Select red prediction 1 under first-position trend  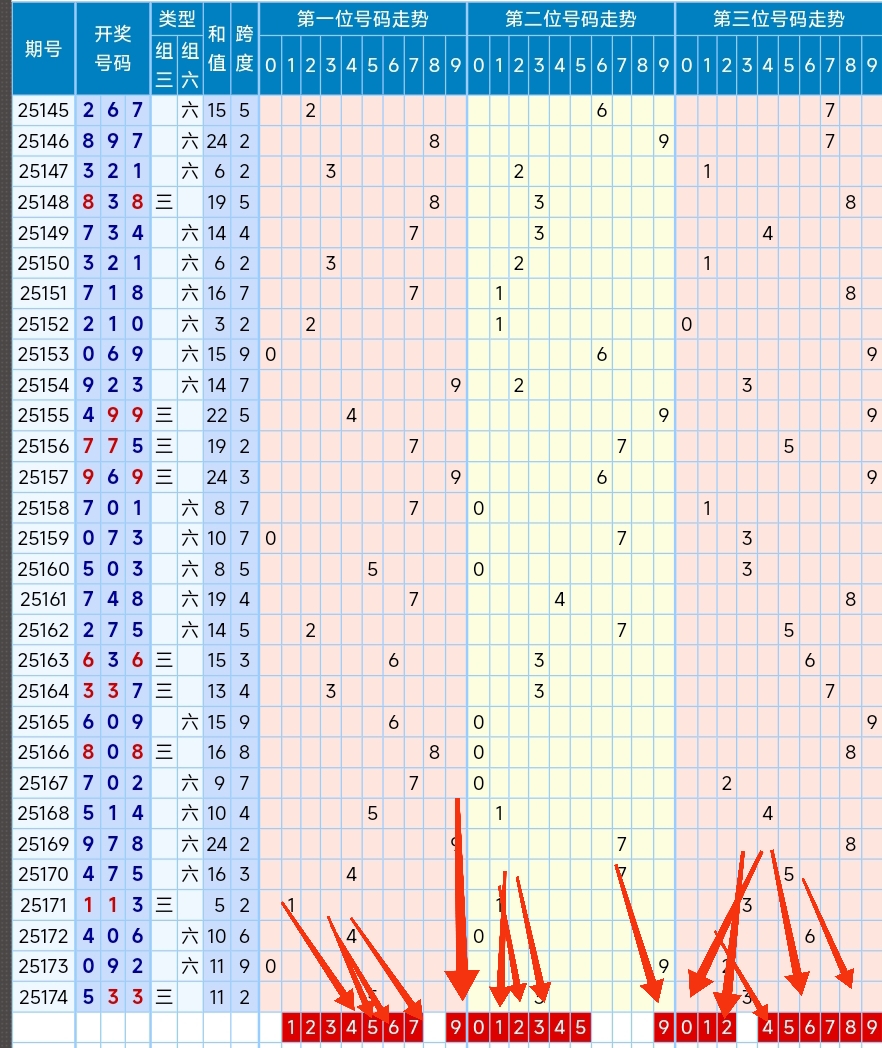coord(291,1027)
